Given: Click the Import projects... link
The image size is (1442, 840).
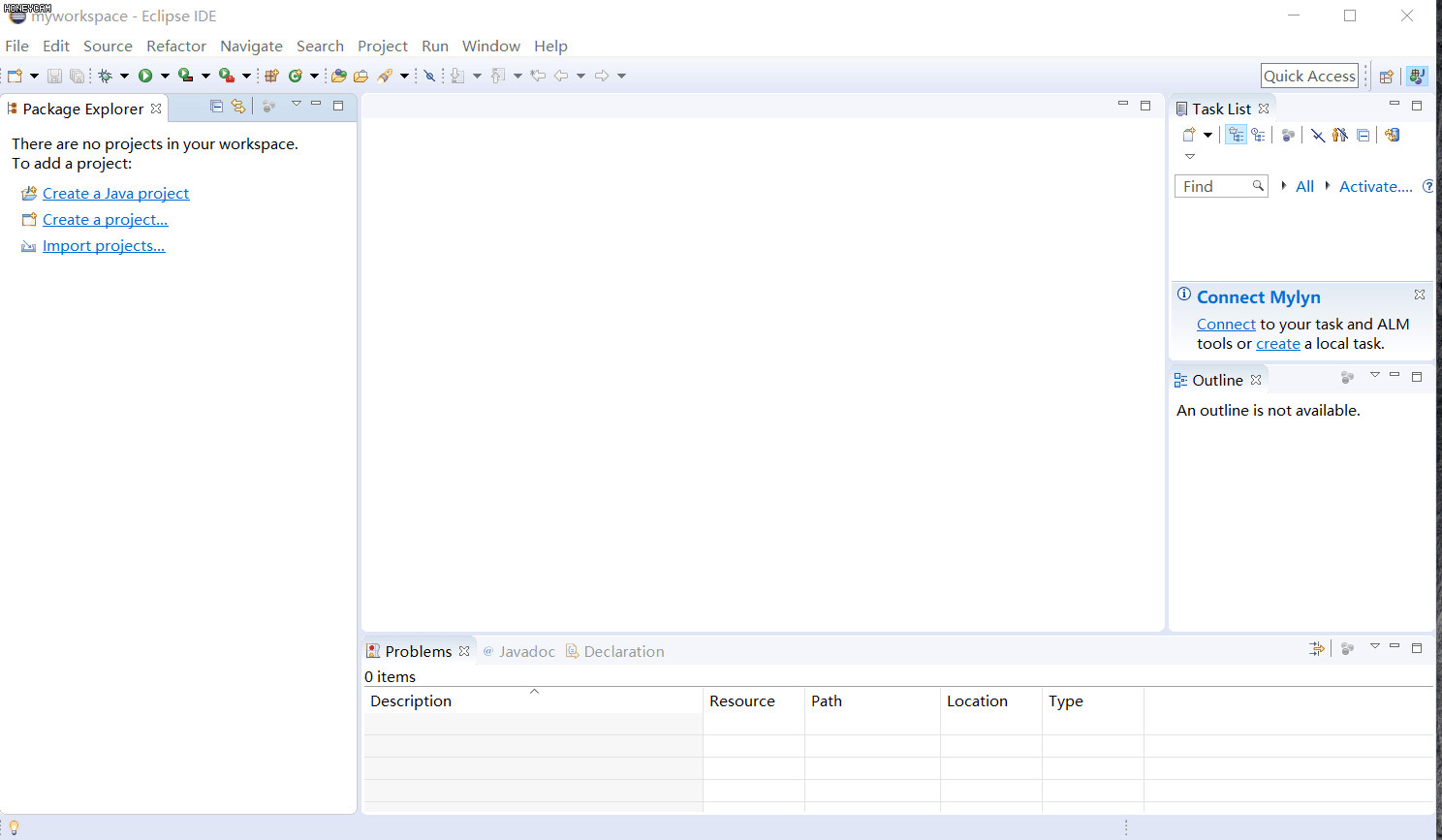Looking at the screenshot, I should [x=104, y=246].
